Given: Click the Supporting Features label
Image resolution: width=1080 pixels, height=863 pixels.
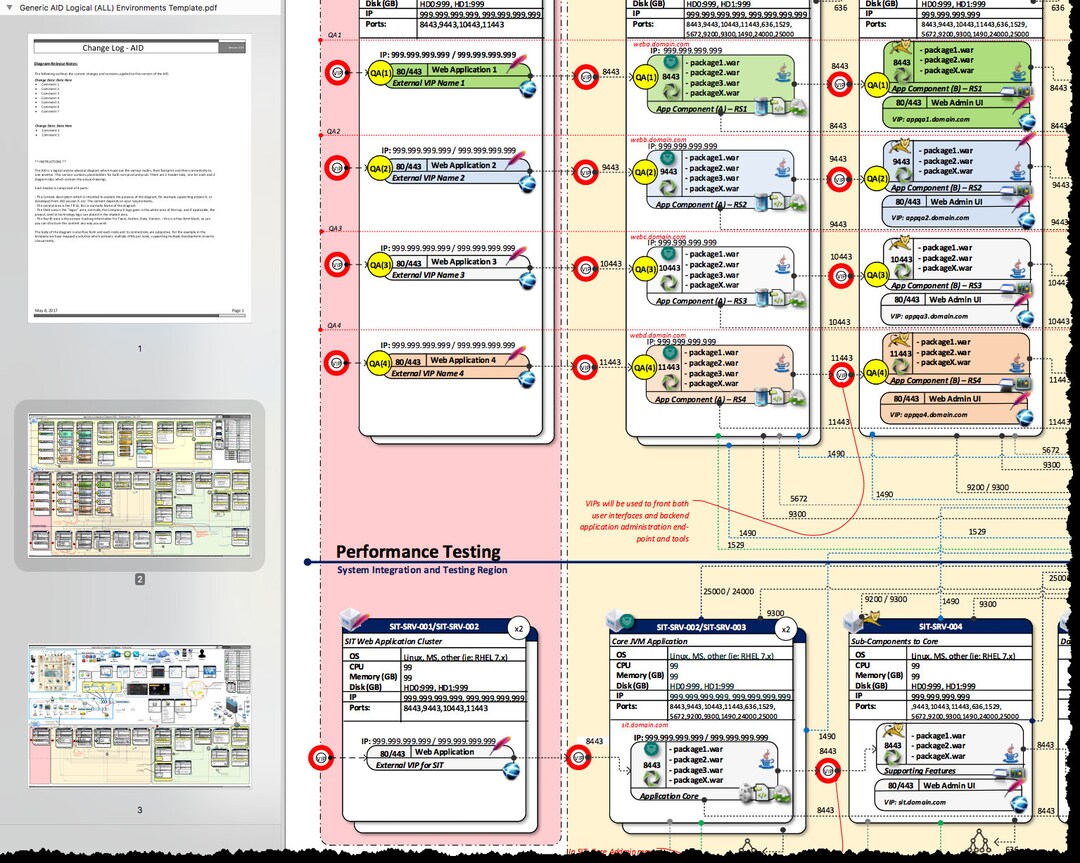Looking at the screenshot, I should pos(920,771).
